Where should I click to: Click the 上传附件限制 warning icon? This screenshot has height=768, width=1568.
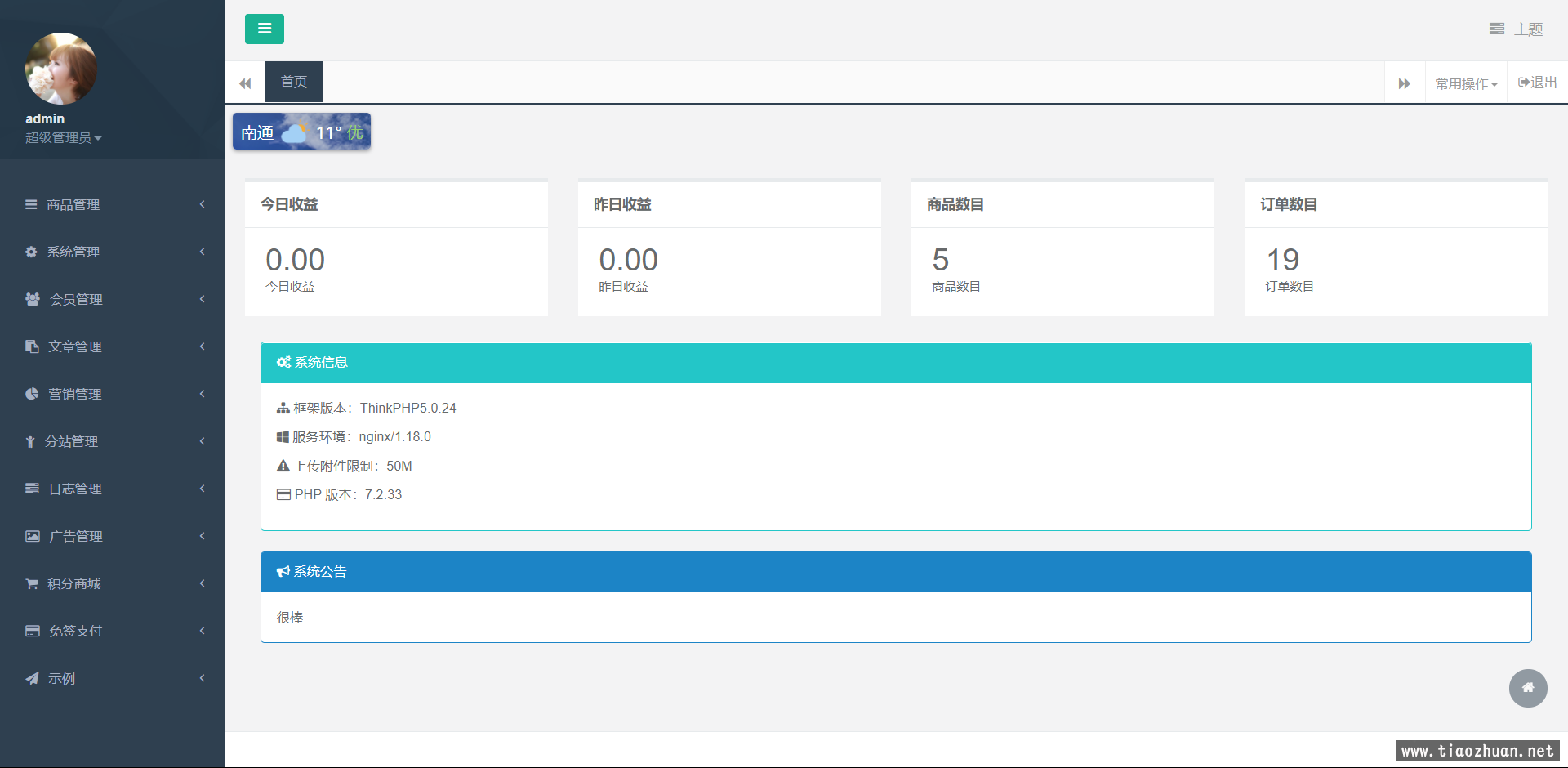click(x=283, y=466)
